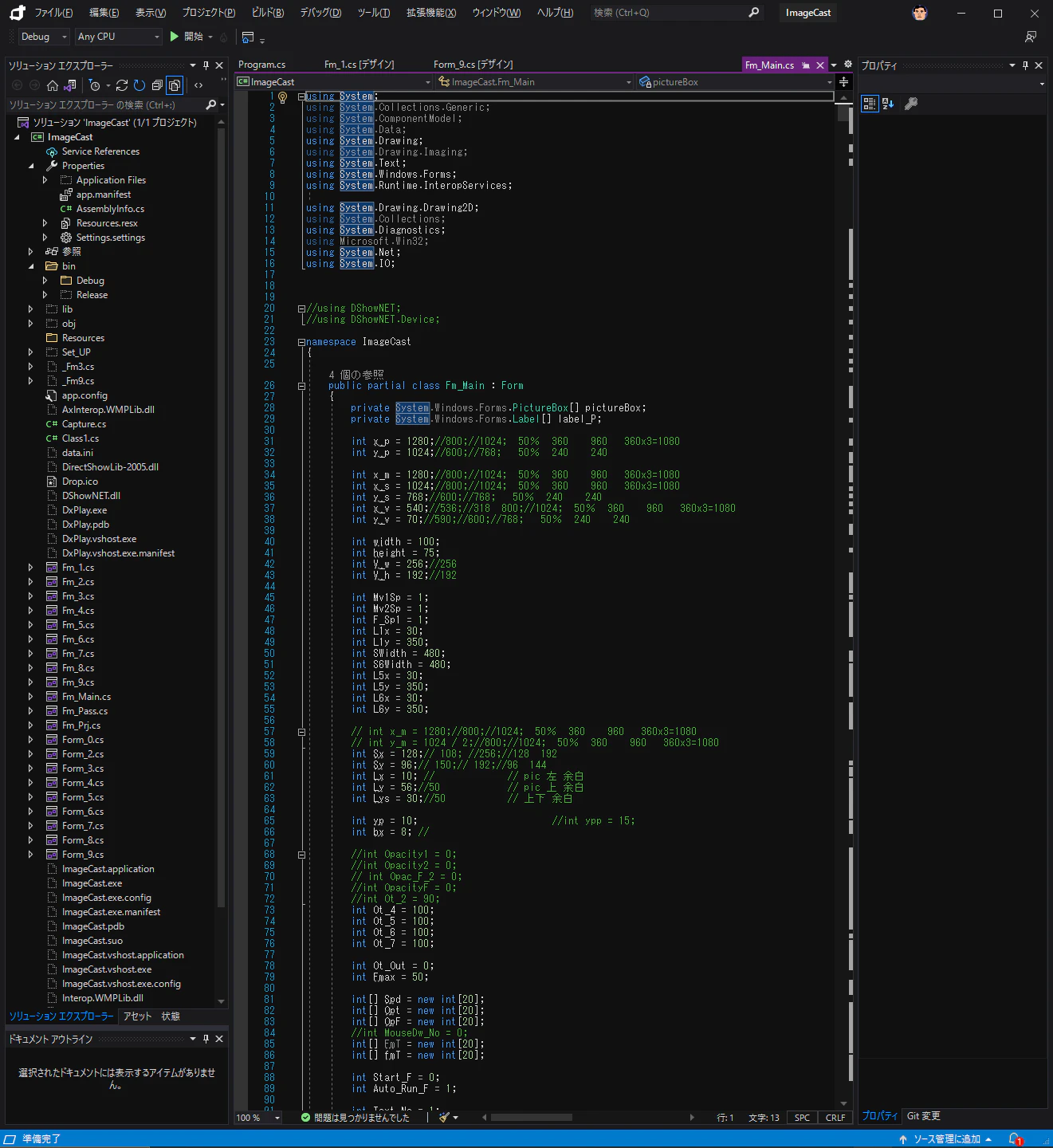Open the pictureBox member navigation dropdown
The image size is (1053, 1148).
[x=735, y=82]
